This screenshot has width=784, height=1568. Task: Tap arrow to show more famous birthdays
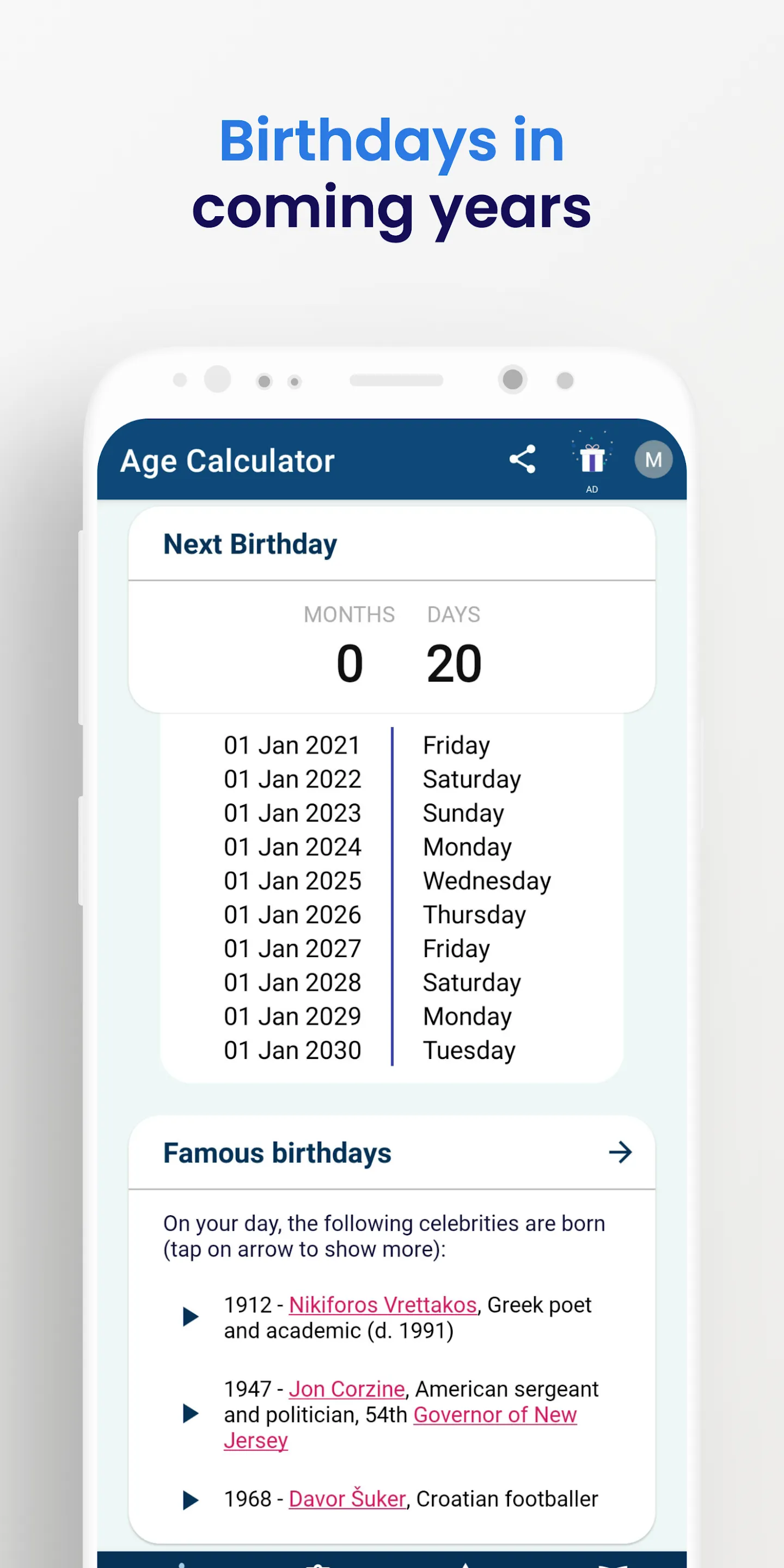[x=620, y=1152]
